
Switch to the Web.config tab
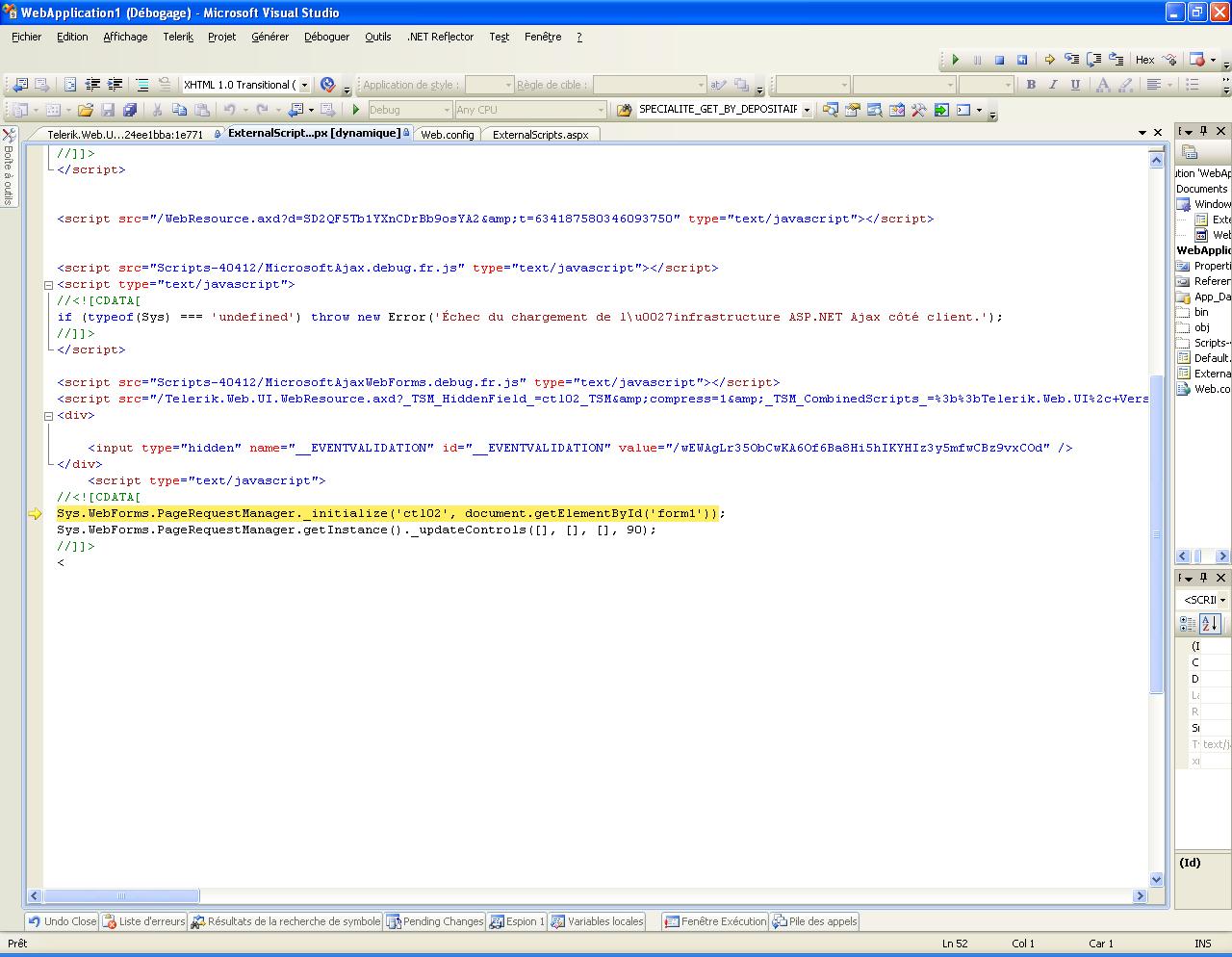tap(447, 135)
